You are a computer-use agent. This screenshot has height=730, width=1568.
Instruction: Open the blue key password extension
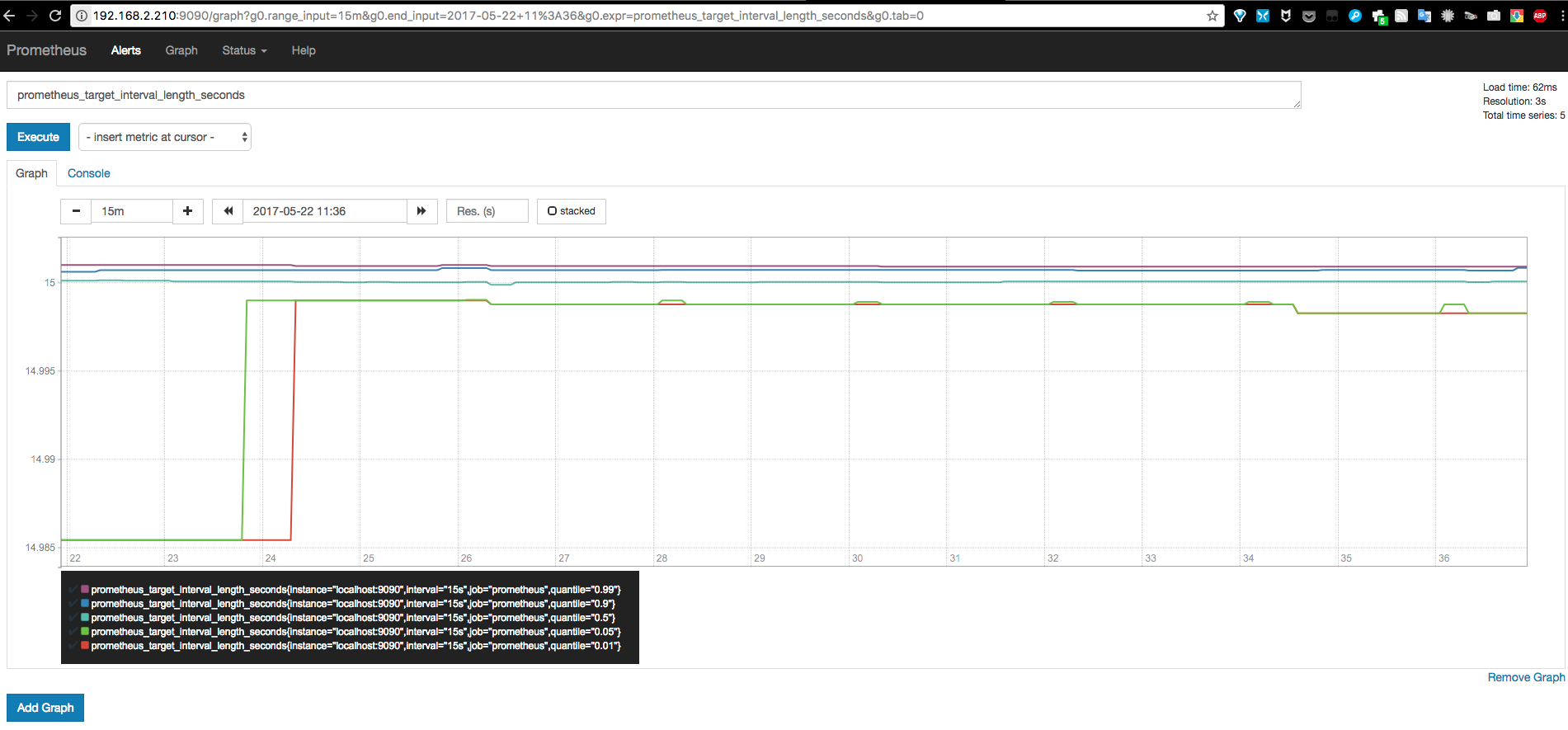click(1355, 16)
